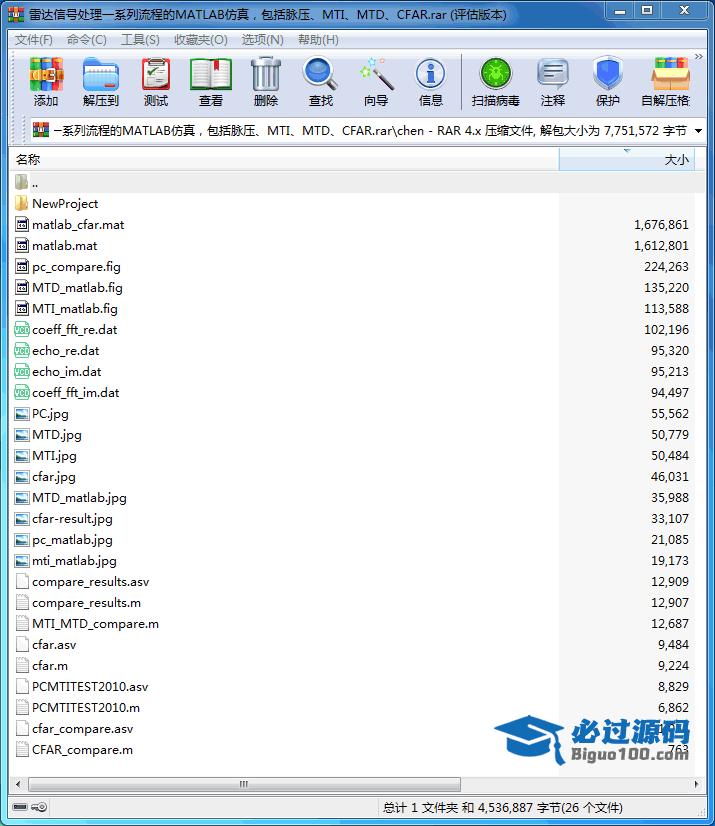Open the View (查看) book icon
715x826 pixels.
[211, 75]
